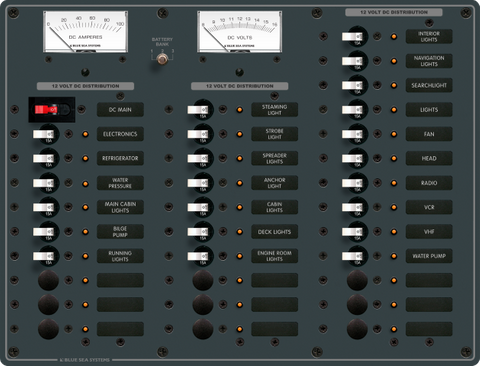The image size is (480, 366).
Task: Click the "CABIN LIGHTS" label in the Steaming Light column
Action: [275, 207]
